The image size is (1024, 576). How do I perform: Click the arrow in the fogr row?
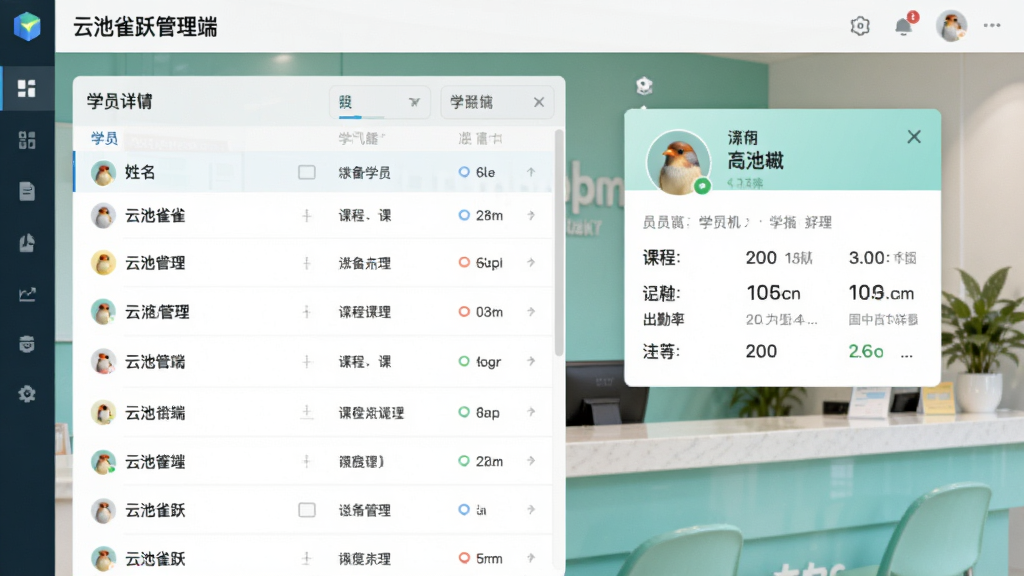coord(531,361)
